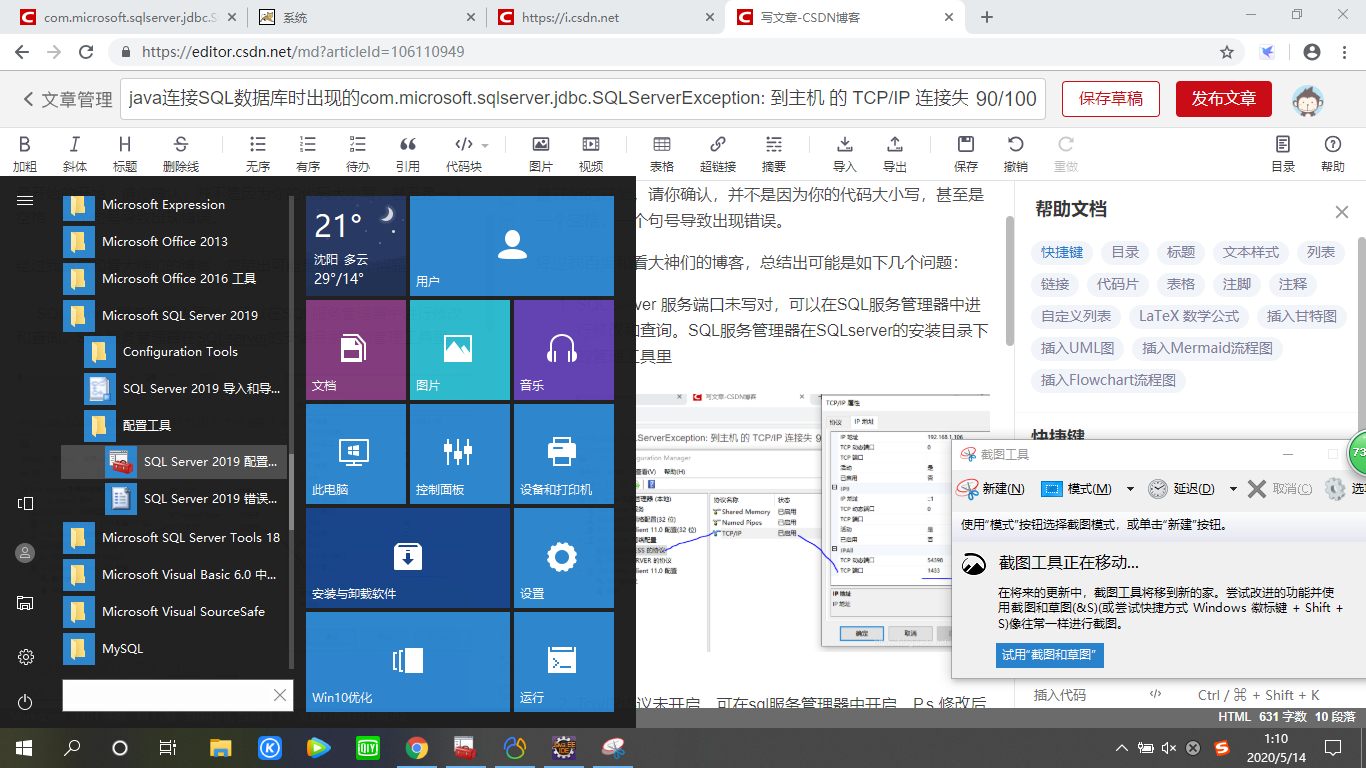
Task: Publish the article with 发布文章
Action: pyautogui.click(x=1223, y=100)
